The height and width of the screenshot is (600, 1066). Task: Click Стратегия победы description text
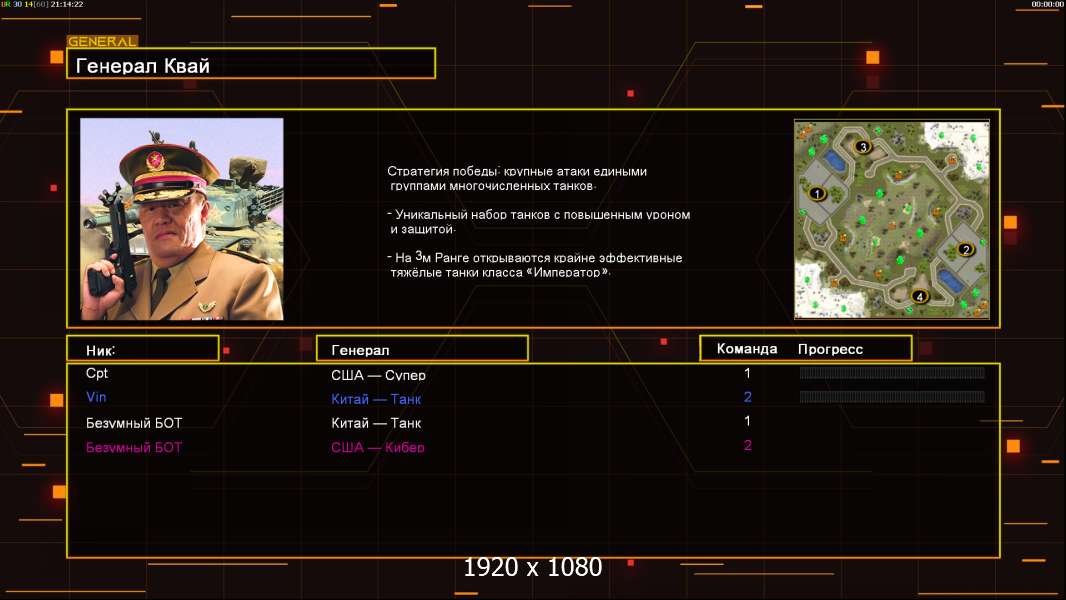[517, 178]
